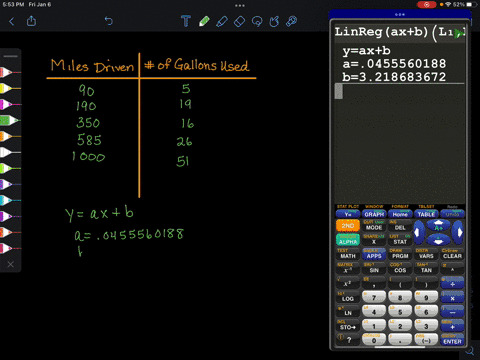Viewport: 480px width, 360px height.
Task: Tap the number 0 key
Action: [374, 340]
